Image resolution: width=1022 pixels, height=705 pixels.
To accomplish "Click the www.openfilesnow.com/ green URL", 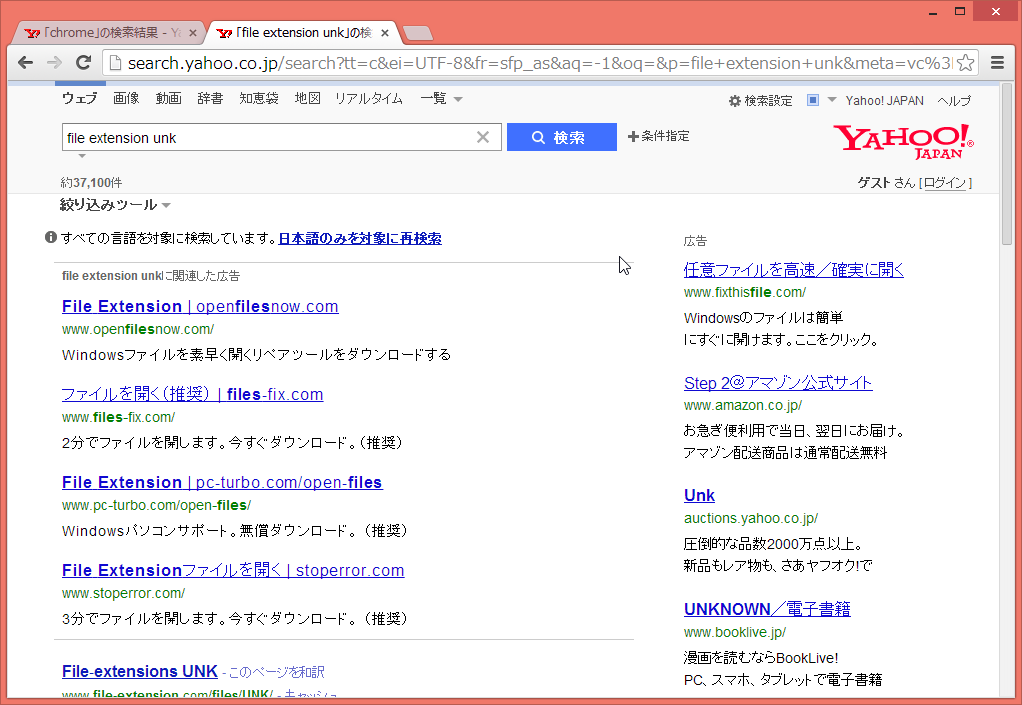I will pyautogui.click(x=138, y=330).
